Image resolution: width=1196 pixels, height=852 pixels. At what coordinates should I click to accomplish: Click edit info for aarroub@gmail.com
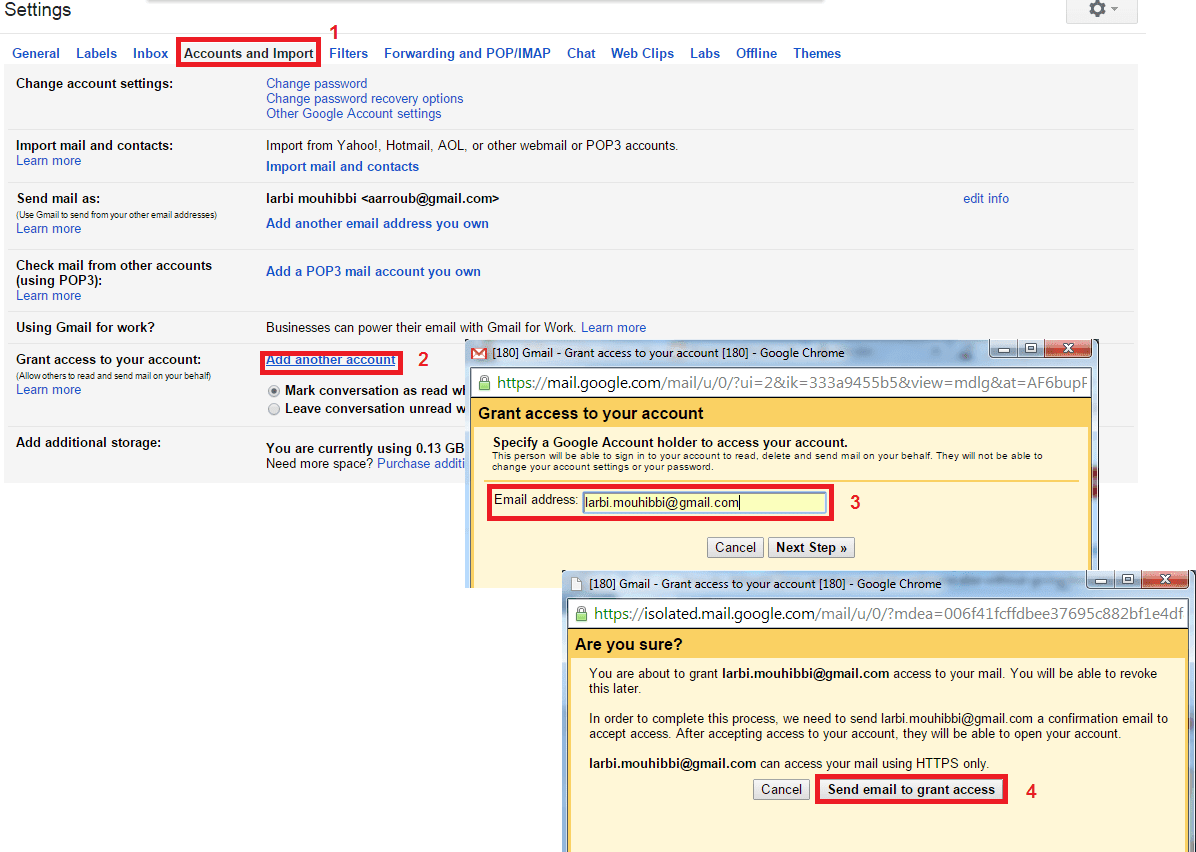click(x=985, y=198)
